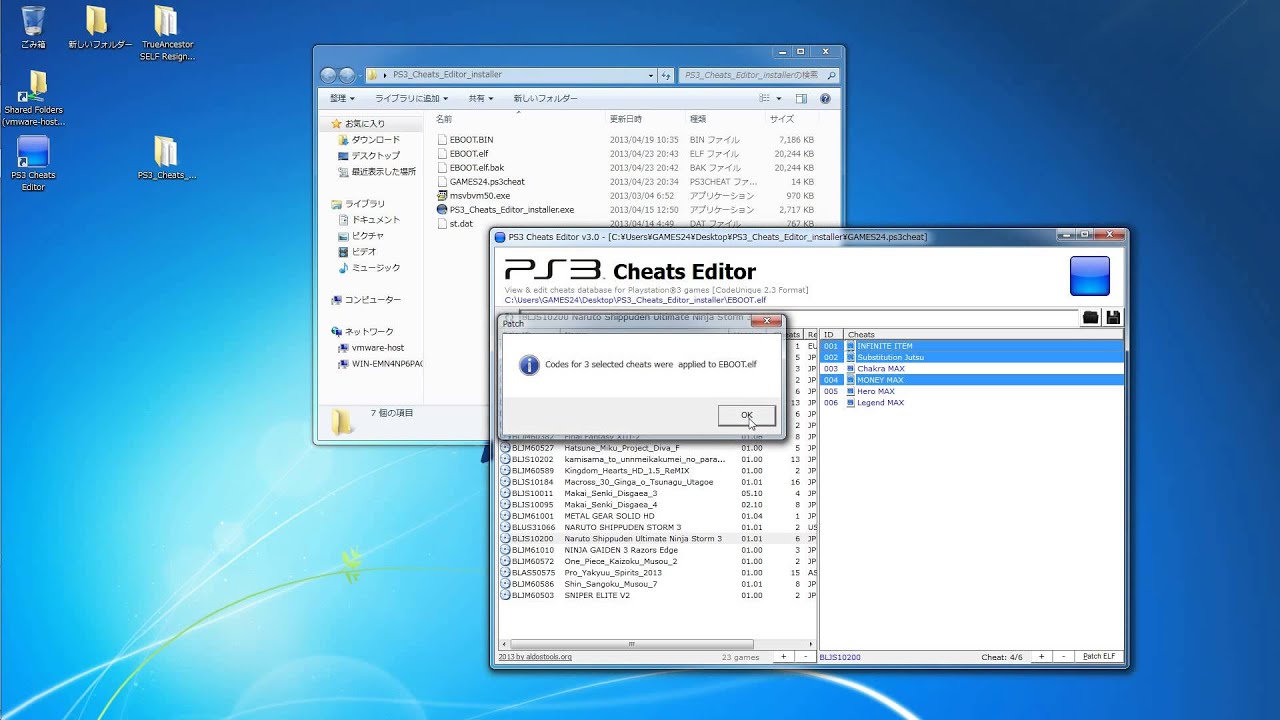Select Makai_Senki_Disgaea_4 row
1280x720 pixels.
657,505
